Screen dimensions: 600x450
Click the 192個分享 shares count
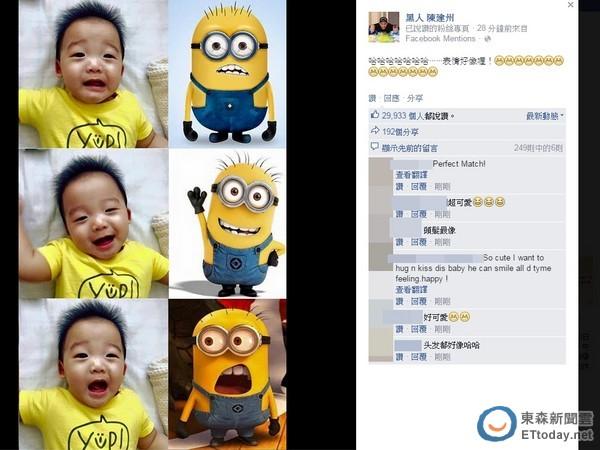pyautogui.click(x=400, y=132)
